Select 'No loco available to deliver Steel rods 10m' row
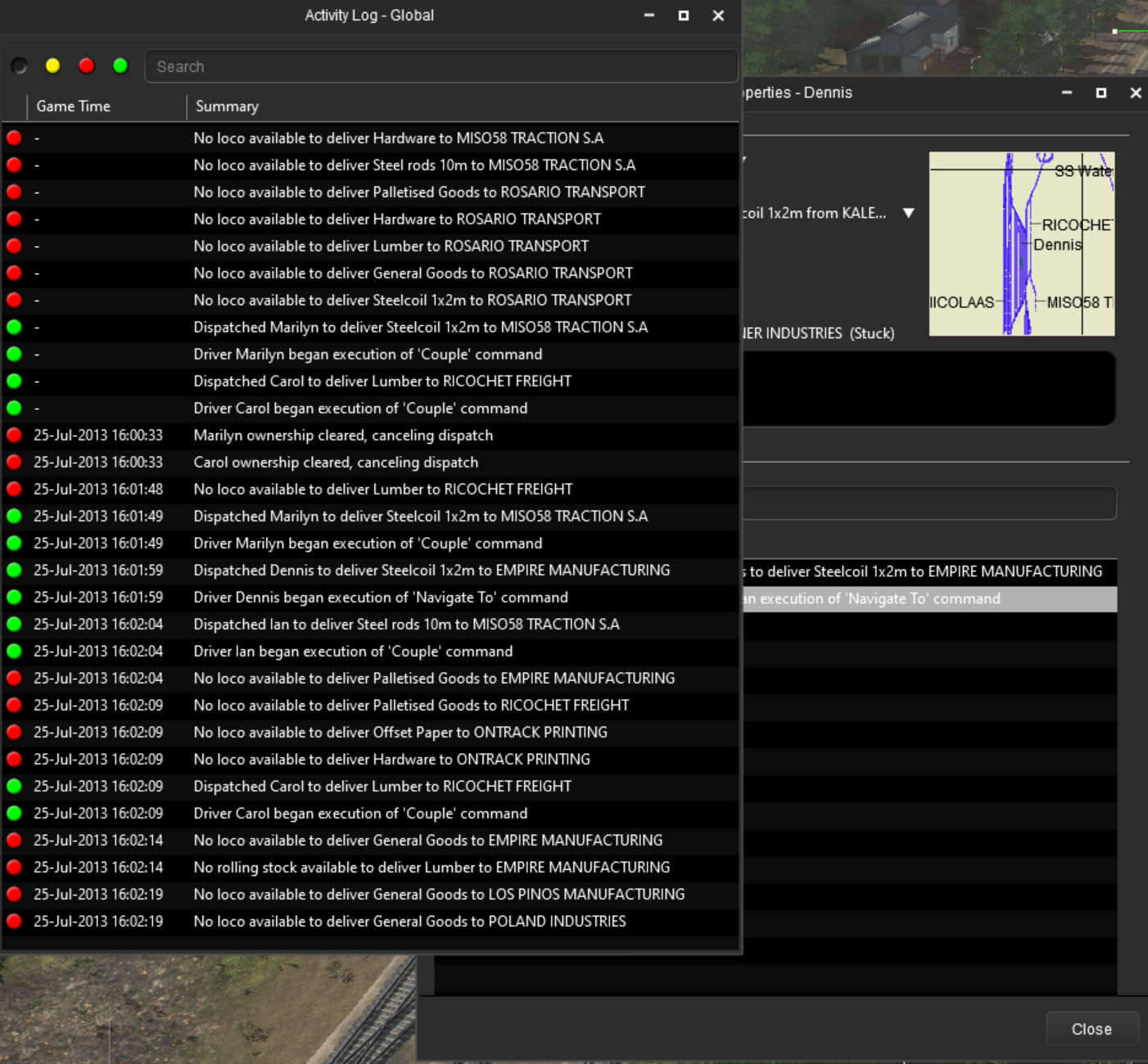The height and width of the screenshot is (1064, 1148). tap(370, 165)
